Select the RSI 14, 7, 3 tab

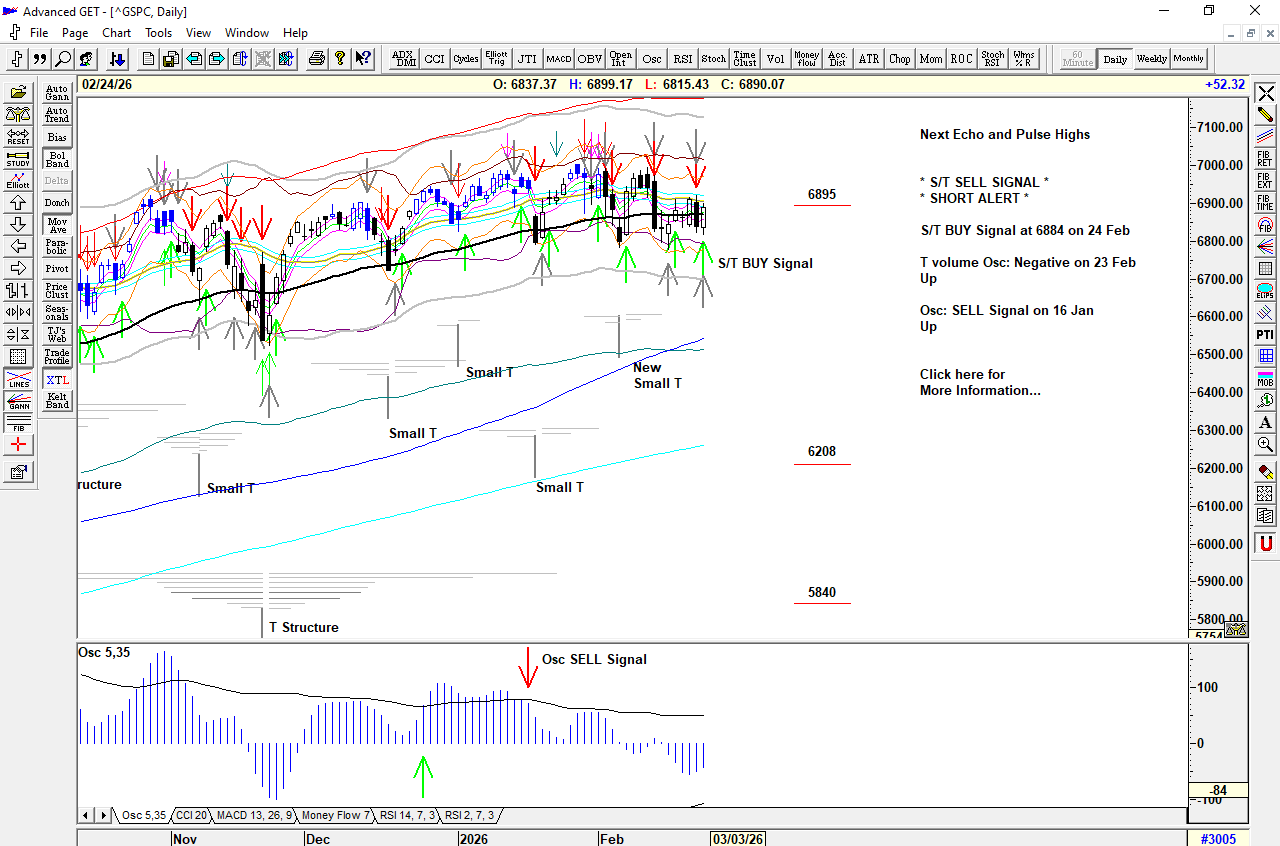point(407,816)
